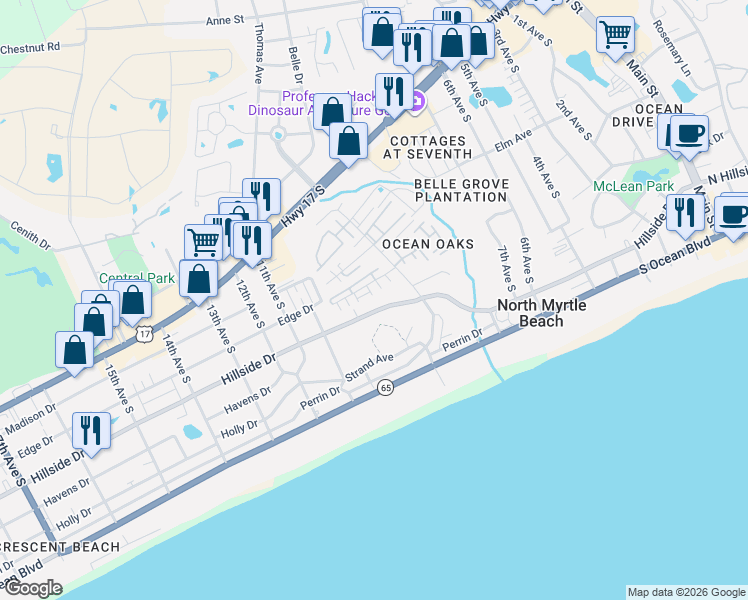748x600 pixels.
Task: Click the Elm Ave street label
Action: click(513, 141)
